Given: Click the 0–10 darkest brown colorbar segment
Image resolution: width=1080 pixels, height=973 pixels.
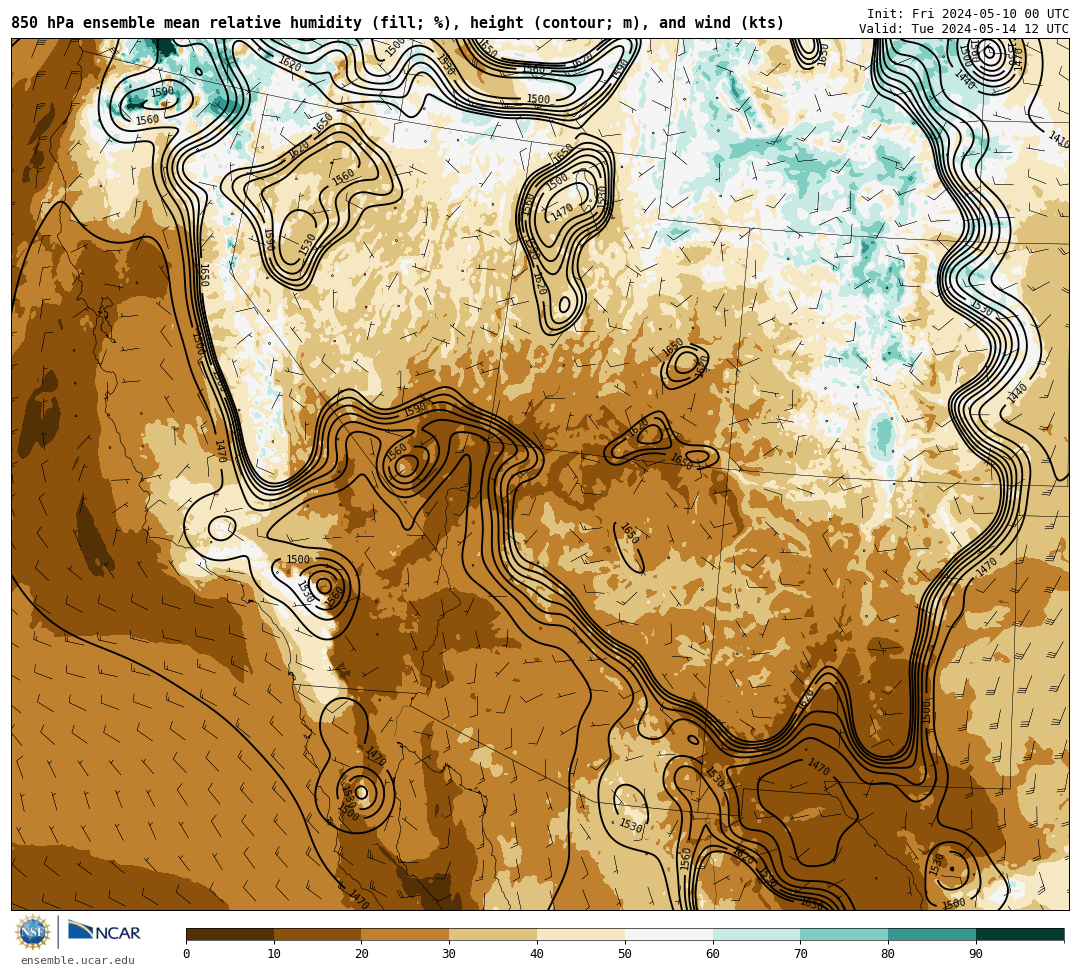Looking at the screenshot, I should (230, 934).
